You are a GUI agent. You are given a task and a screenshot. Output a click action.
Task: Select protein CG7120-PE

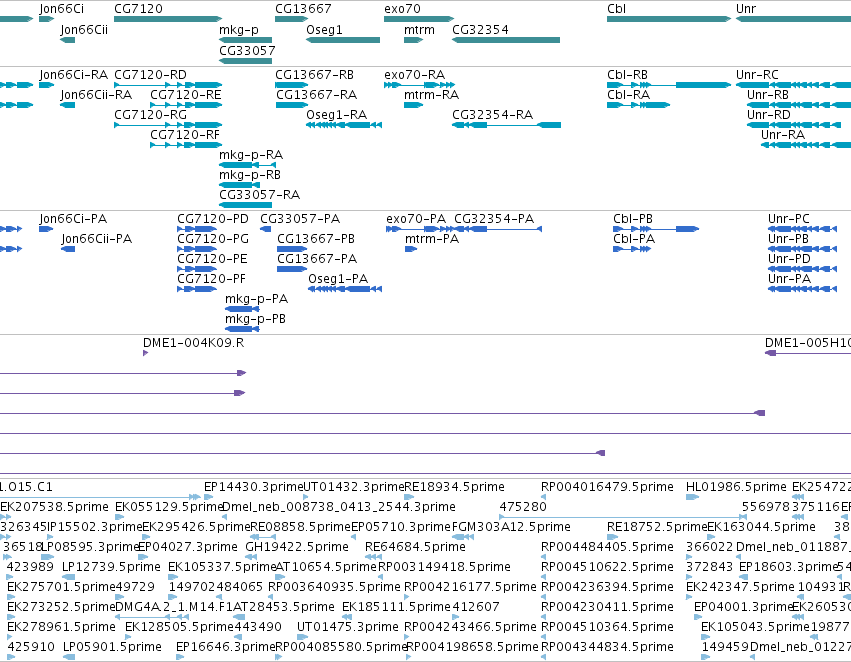click(197, 269)
